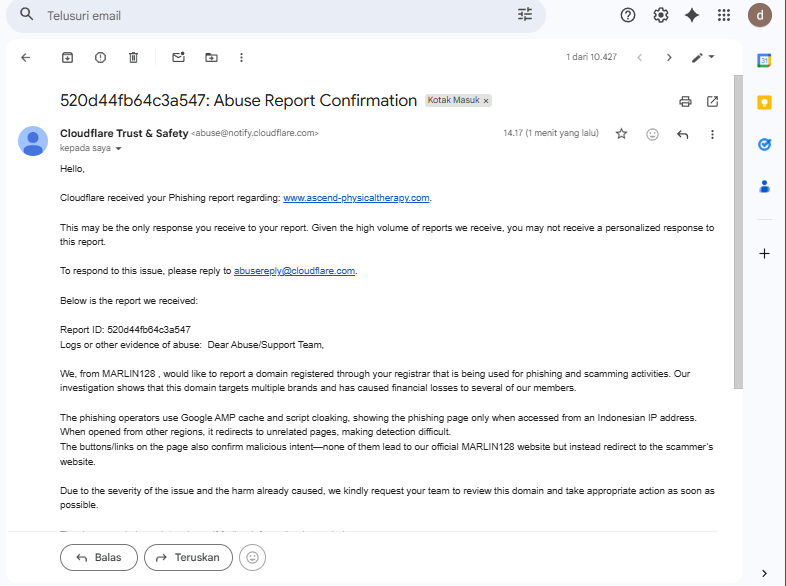The width and height of the screenshot is (786, 586).
Task: Open Contacts side panel
Action: tap(764, 187)
